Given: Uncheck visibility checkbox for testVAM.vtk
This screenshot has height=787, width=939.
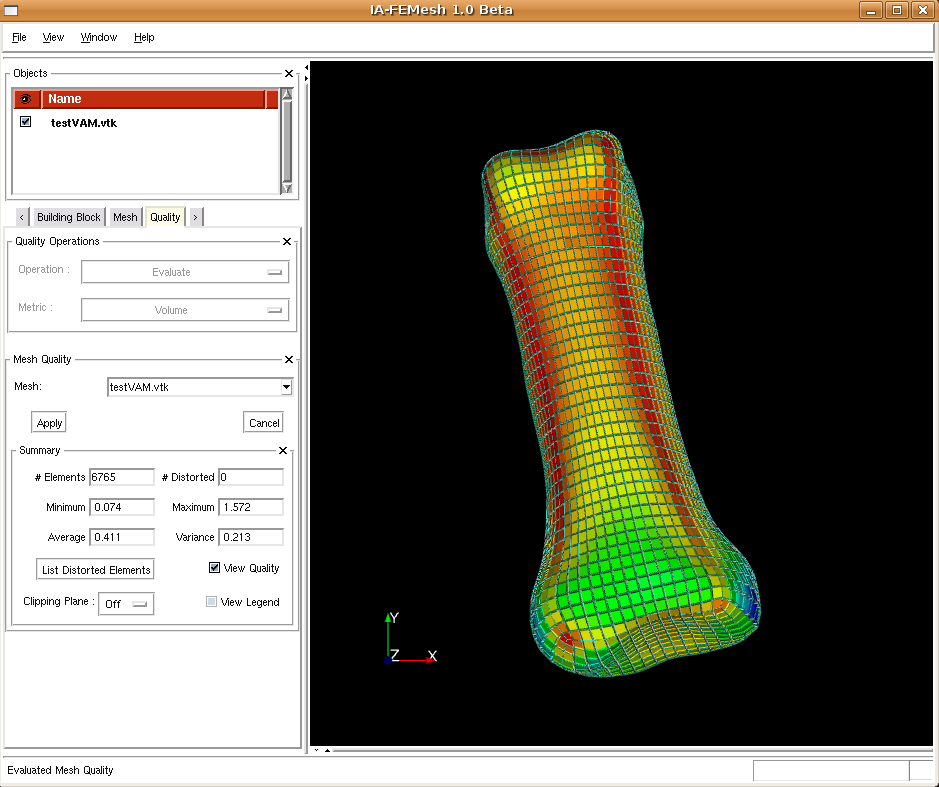Looking at the screenshot, I should click(x=26, y=122).
